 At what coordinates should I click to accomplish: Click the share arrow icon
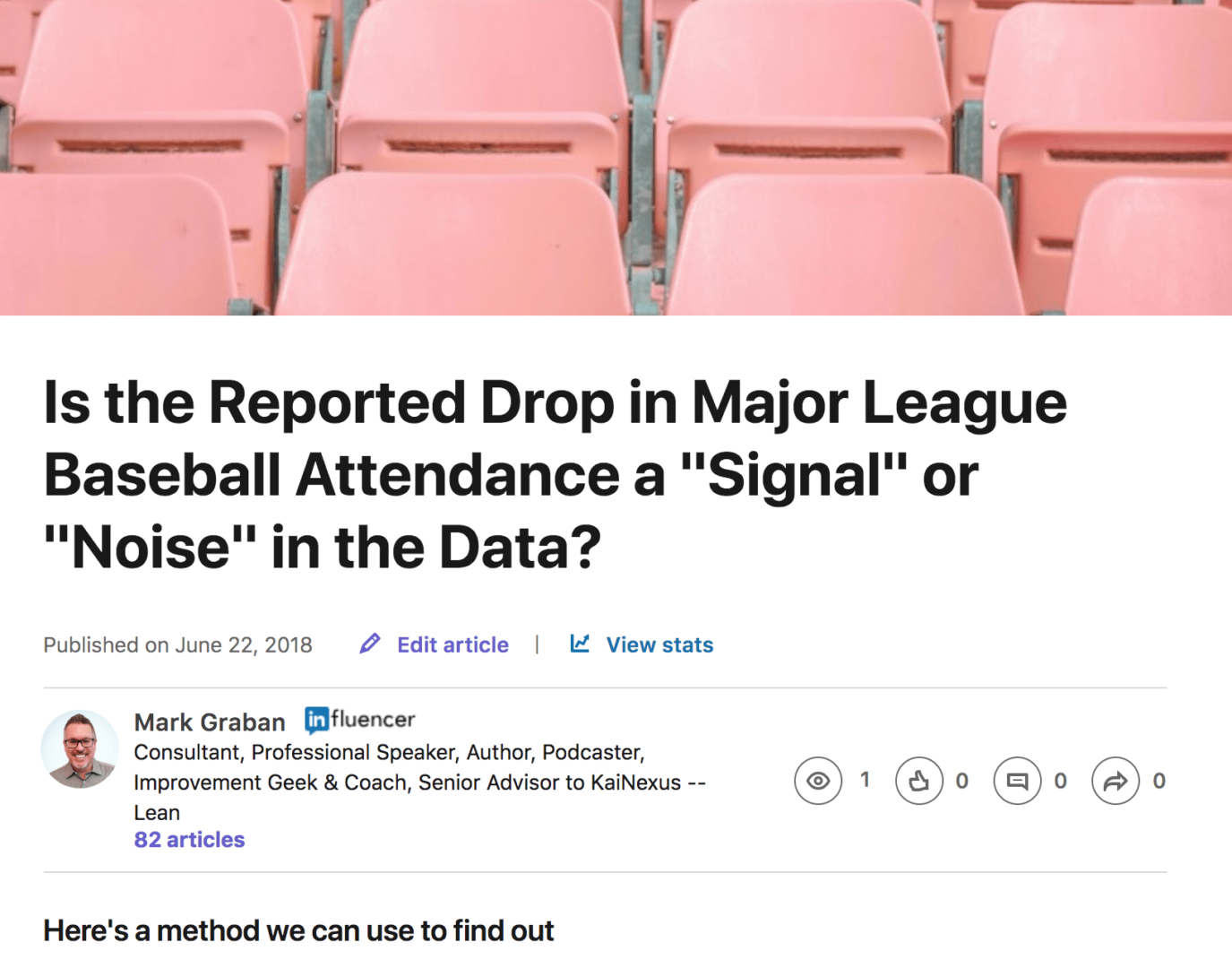tap(1116, 781)
